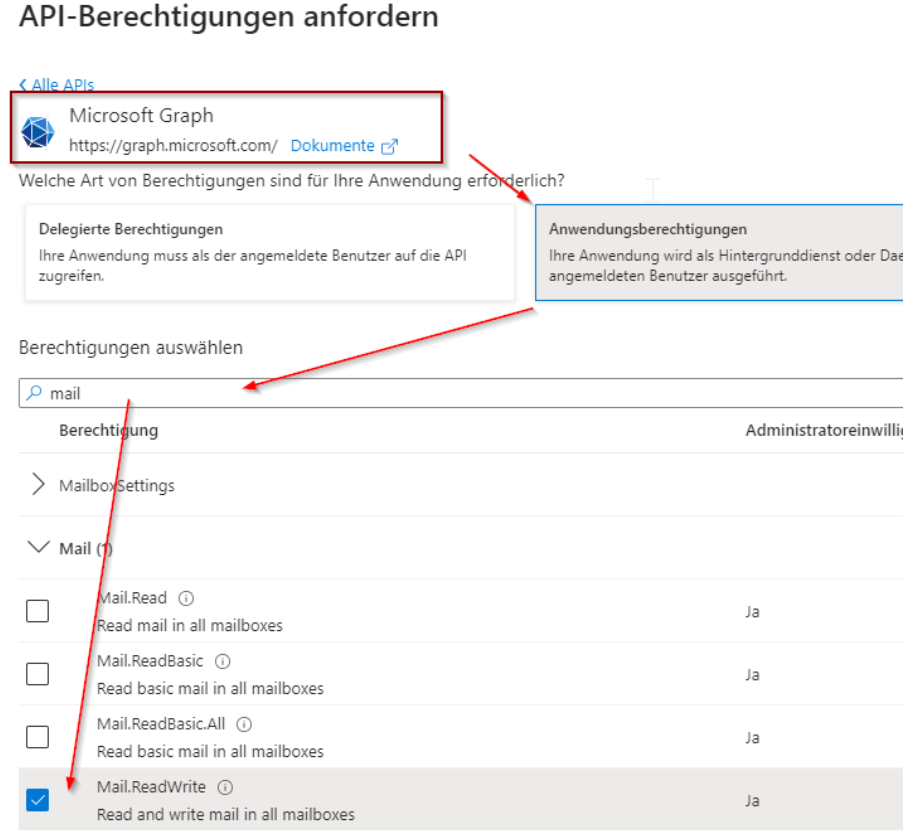Viewport: 903px width, 837px height.
Task: Click the info icon next to Mail.Read
Action: click(x=186, y=598)
